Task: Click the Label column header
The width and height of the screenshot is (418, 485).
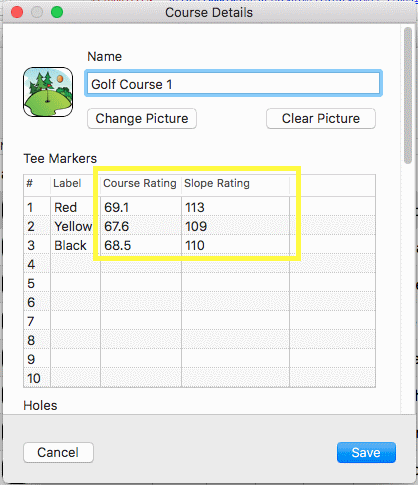Action: [75, 183]
